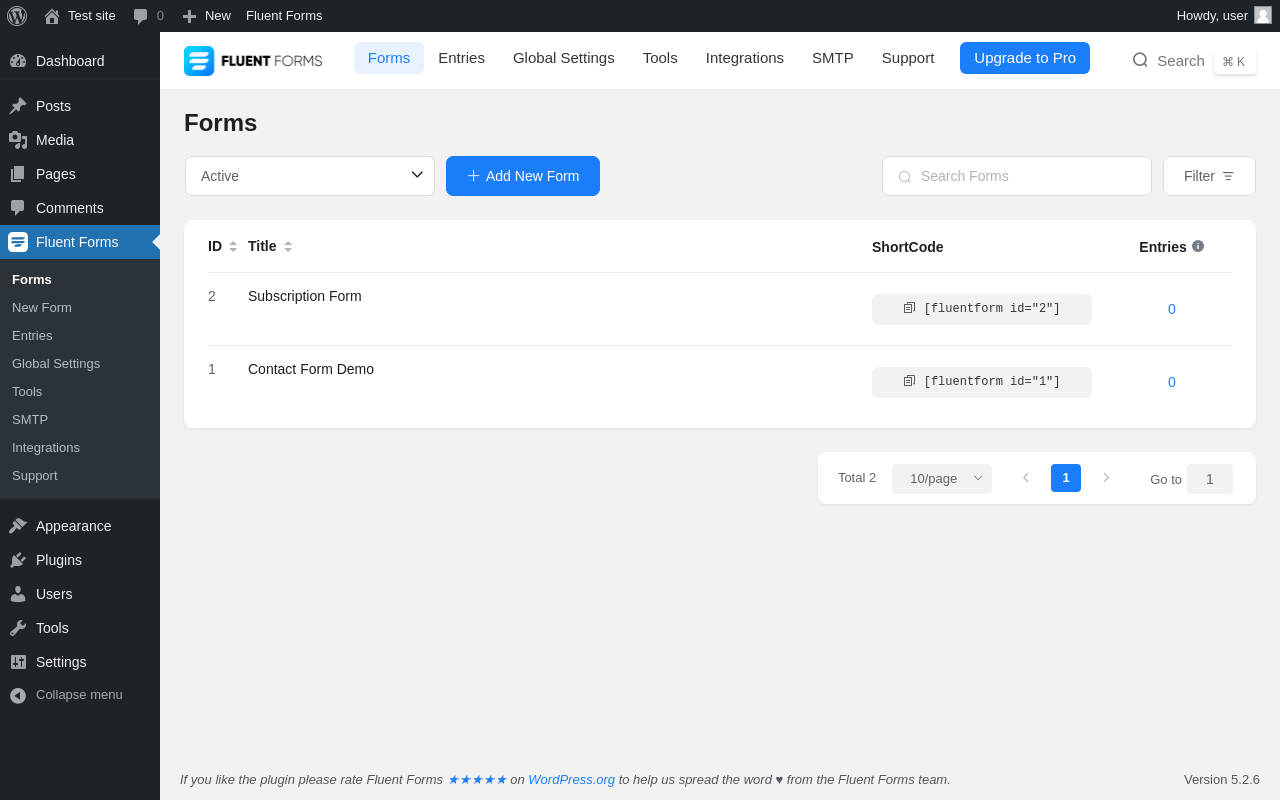Click the WordPress logo icon
Screen dimensions: 1280x800
(17, 16)
